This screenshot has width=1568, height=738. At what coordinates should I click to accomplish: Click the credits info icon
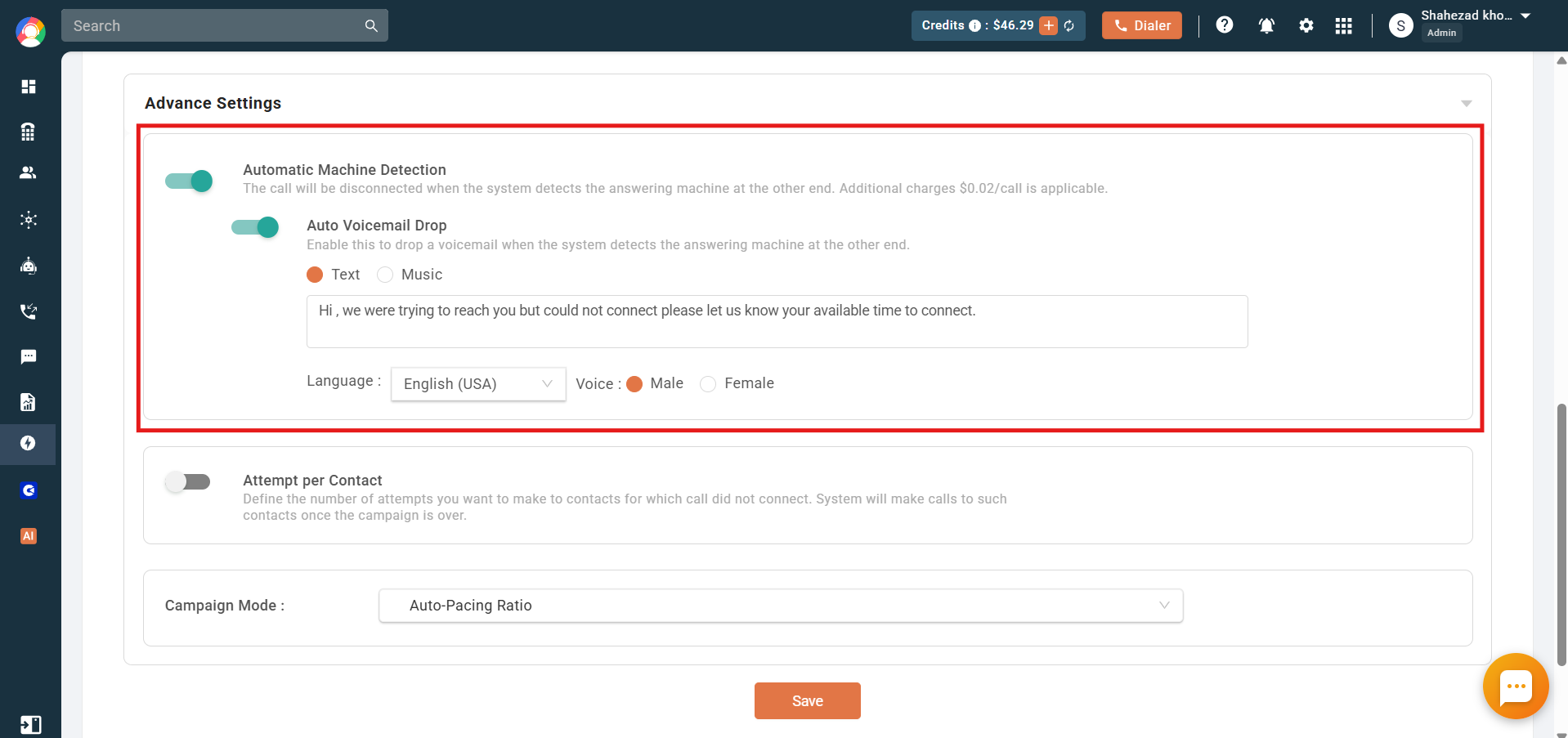point(974,25)
